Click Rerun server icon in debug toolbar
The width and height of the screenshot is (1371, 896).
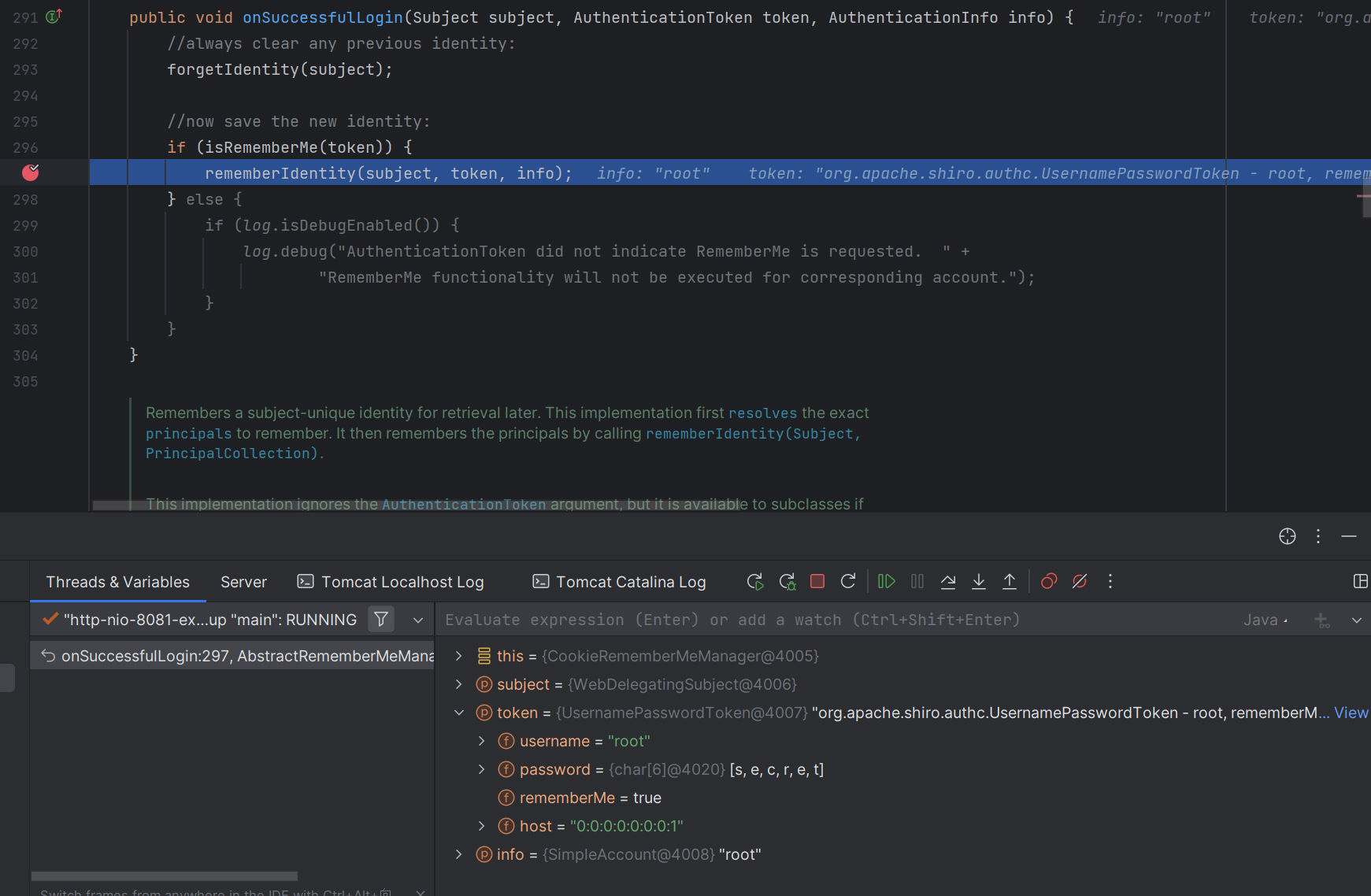pyautogui.click(x=754, y=582)
